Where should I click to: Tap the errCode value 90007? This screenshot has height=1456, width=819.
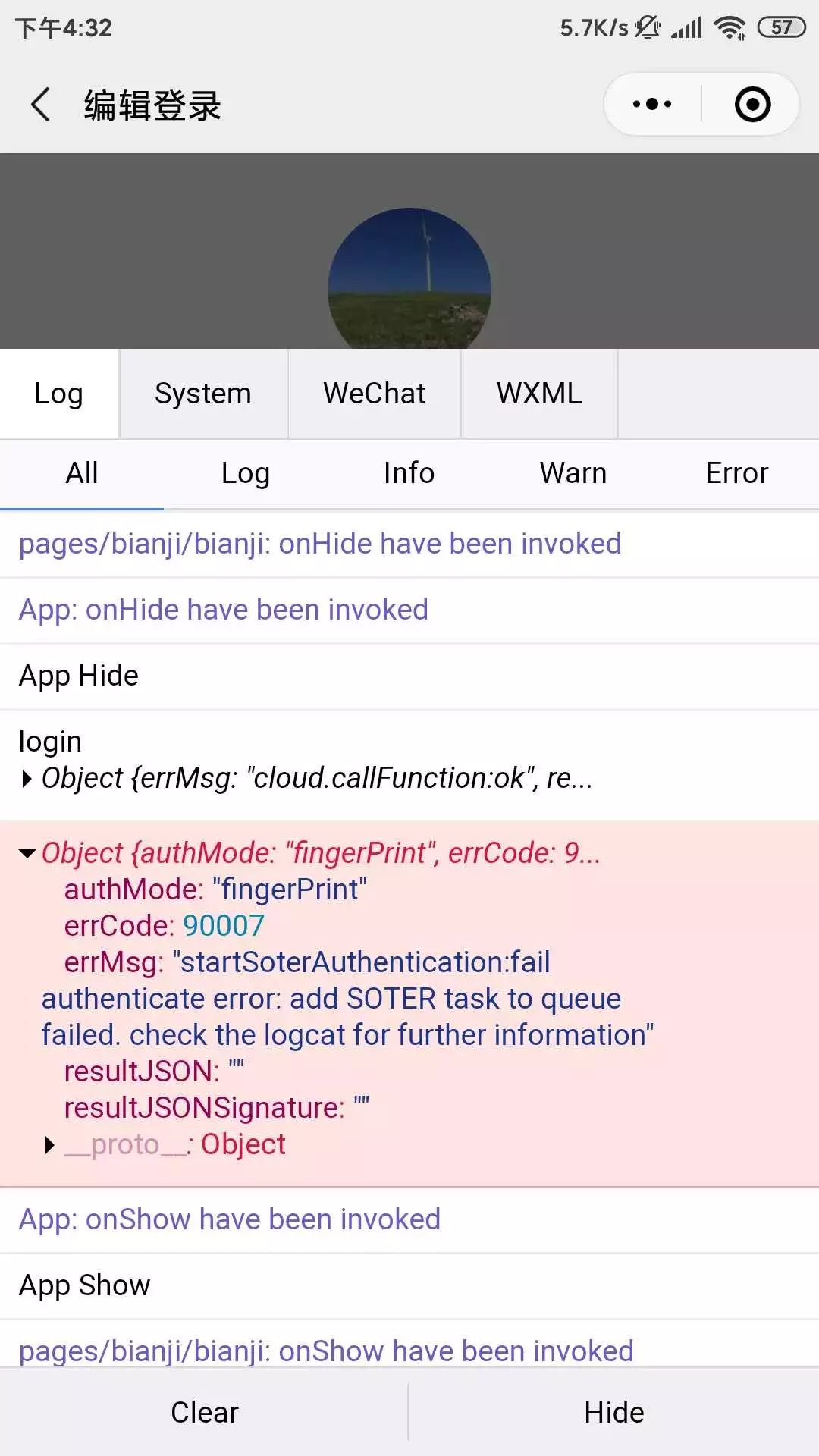click(x=224, y=926)
